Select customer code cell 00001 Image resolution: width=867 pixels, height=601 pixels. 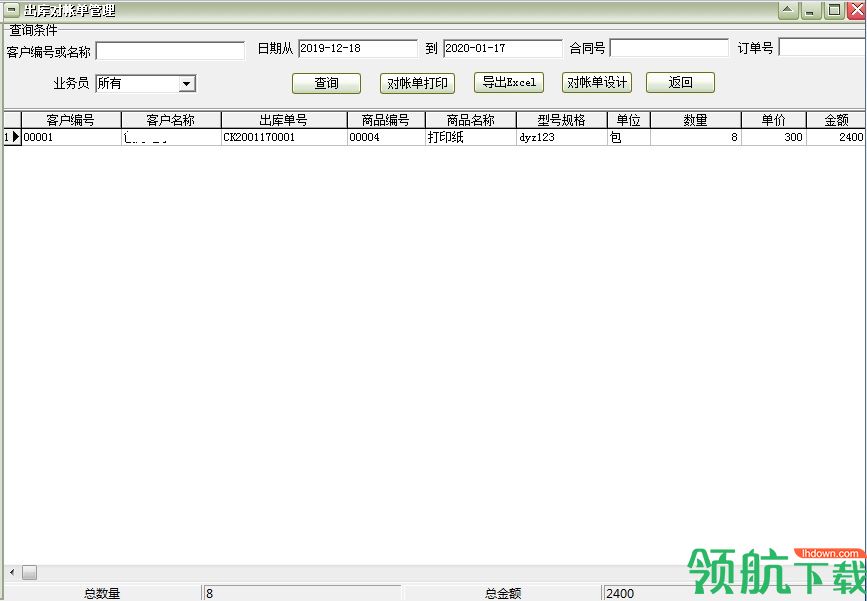pyautogui.click(x=71, y=137)
